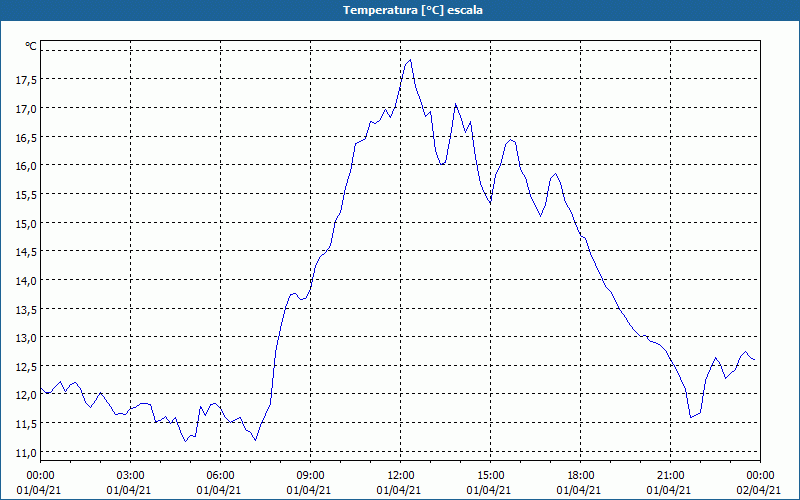Click the 03:00 time axis label
The height and width of the screenshot is (500, 800).
tap(131, 476)
